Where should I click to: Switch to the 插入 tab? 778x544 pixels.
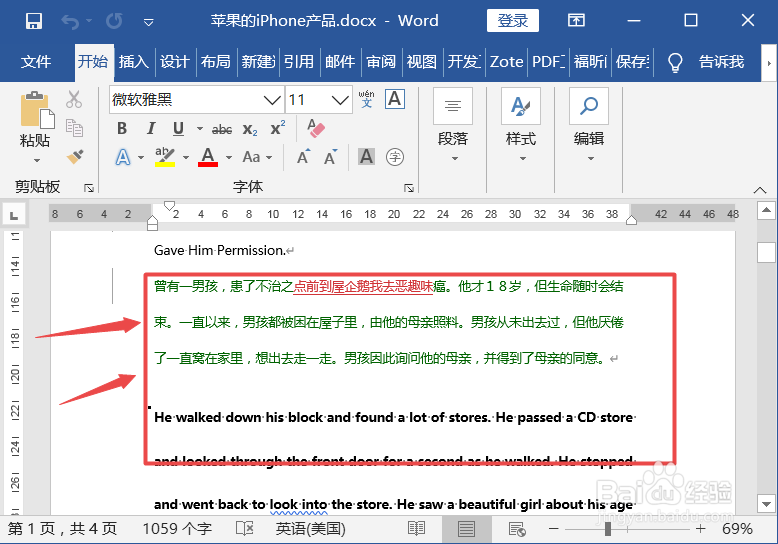click(133, 62)
